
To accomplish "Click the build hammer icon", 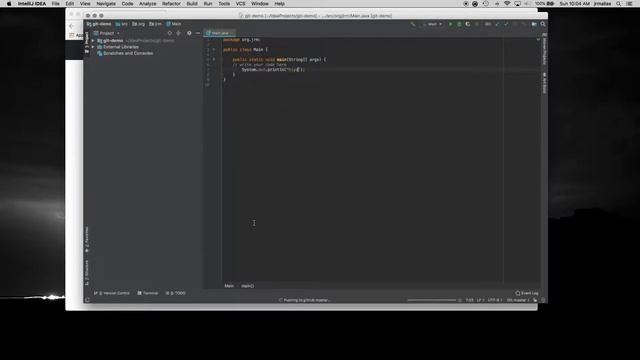I will pyautogui.click(x=413, y=24).
